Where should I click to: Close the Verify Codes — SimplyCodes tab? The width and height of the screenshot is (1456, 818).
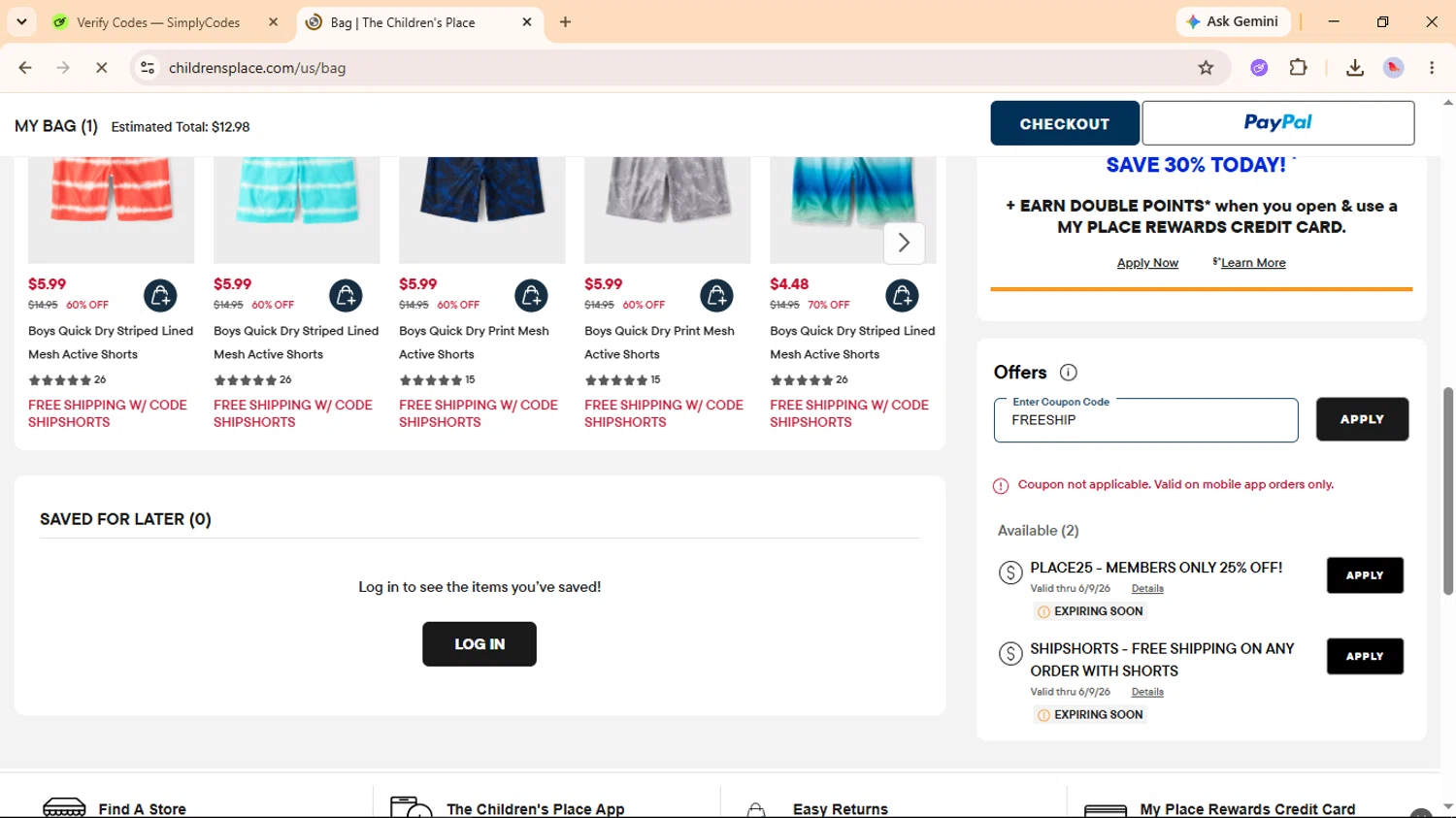pyautogui.click(x=274, y=22)
